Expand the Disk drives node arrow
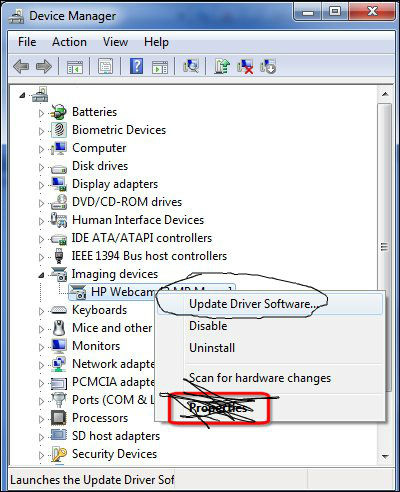 click(x=41, y=167)
